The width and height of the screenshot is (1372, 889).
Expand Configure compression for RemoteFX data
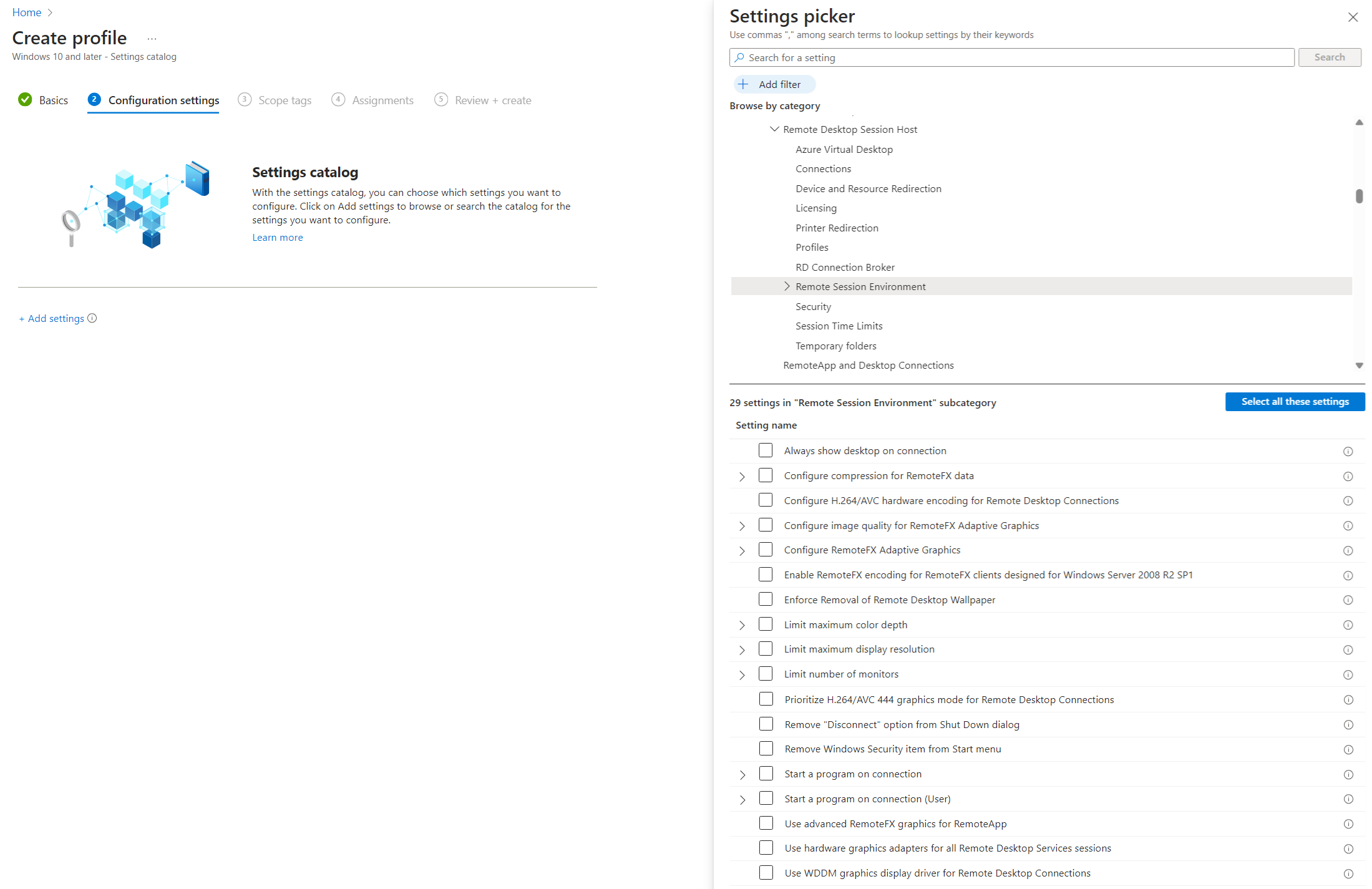coord(742,476)
